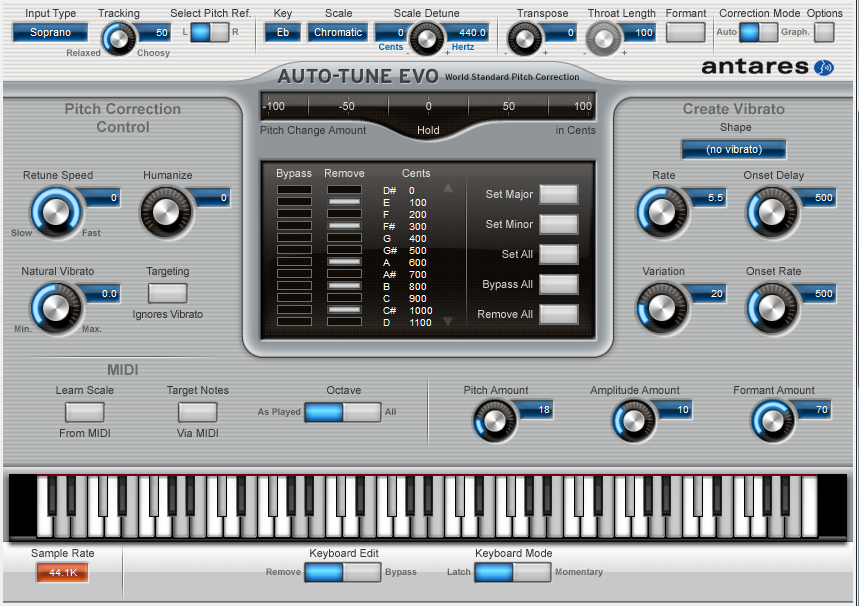Toggle Remove box for E note
Screen dimensions: 859x606
[345, 202]
